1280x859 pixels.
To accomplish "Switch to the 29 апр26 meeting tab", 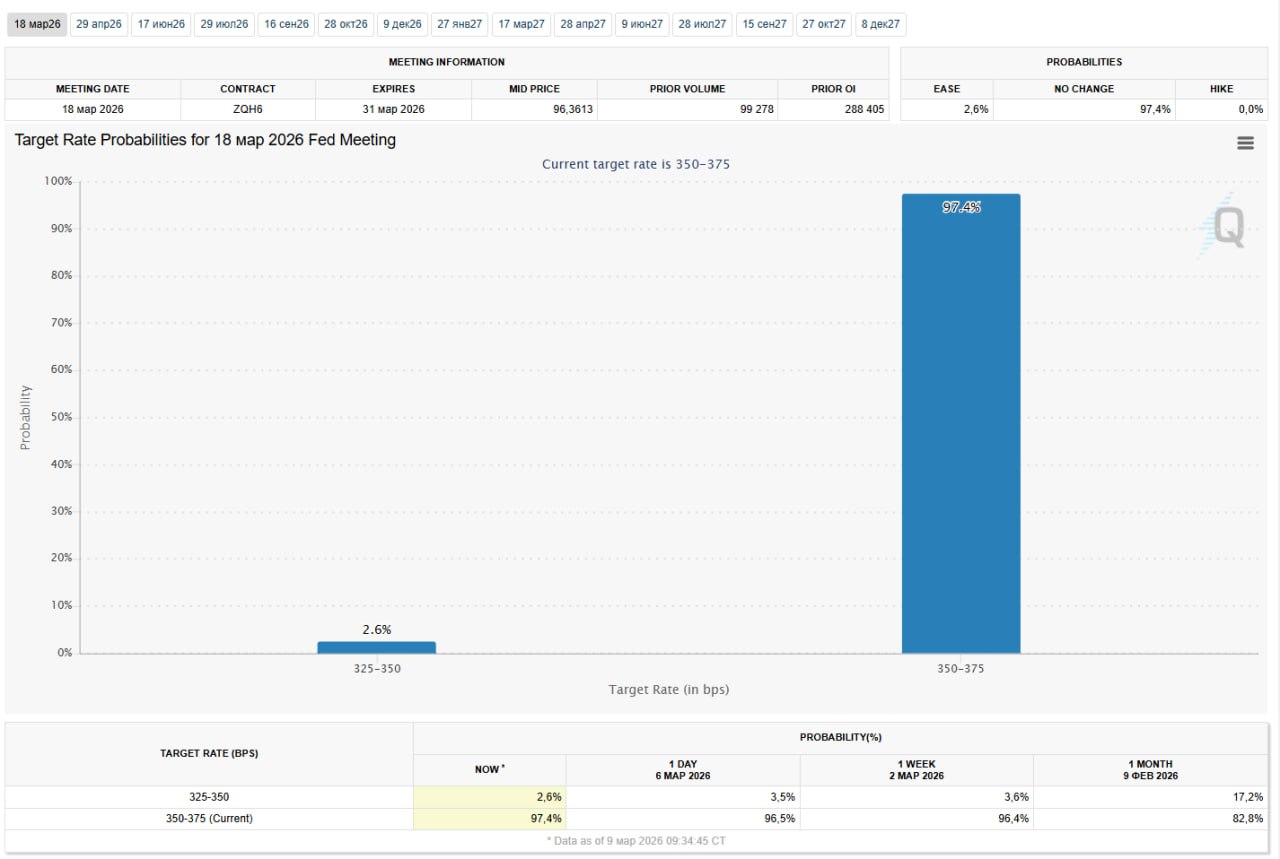I will [100, 24].
